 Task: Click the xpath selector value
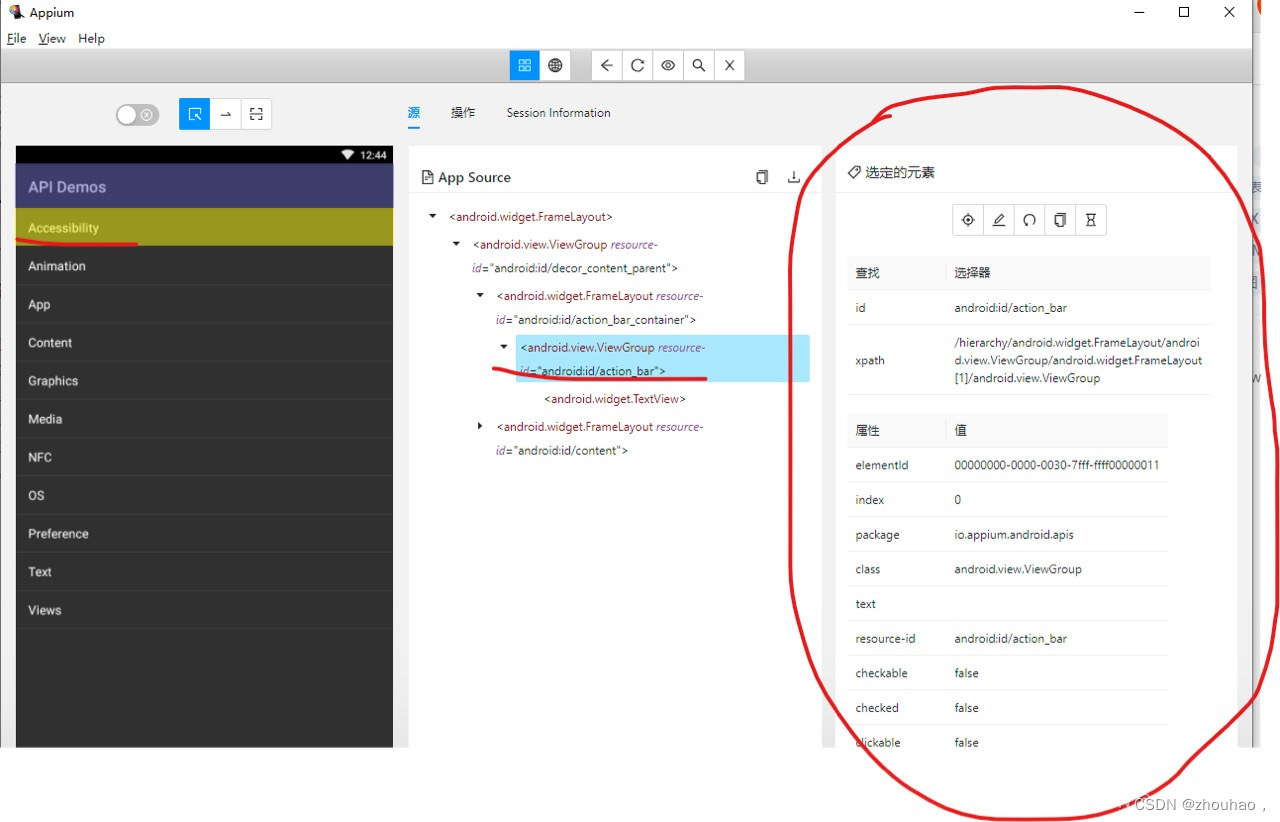1078,360
